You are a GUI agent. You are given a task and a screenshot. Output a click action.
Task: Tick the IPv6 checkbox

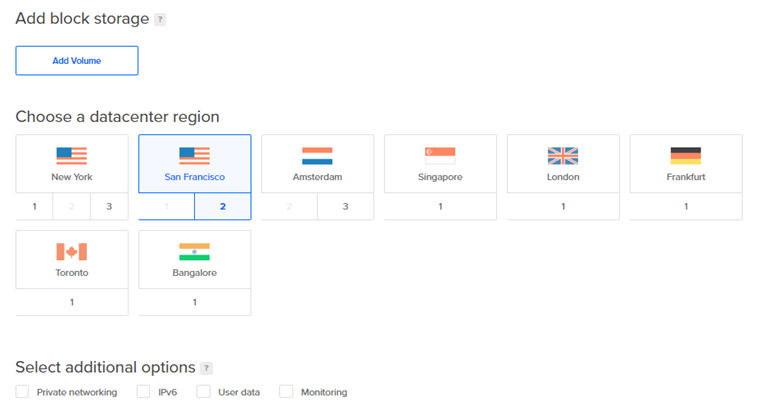pos(143,392)
